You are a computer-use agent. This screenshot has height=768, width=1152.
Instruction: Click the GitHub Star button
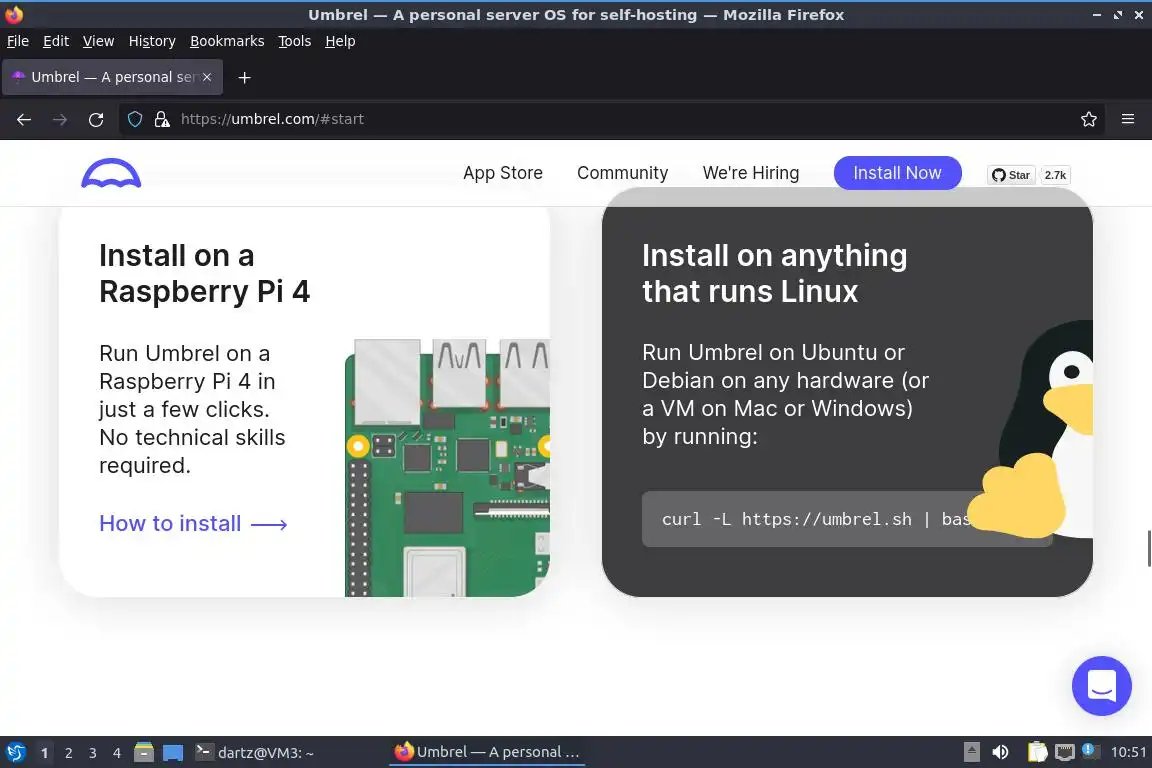click(1011, 175)
